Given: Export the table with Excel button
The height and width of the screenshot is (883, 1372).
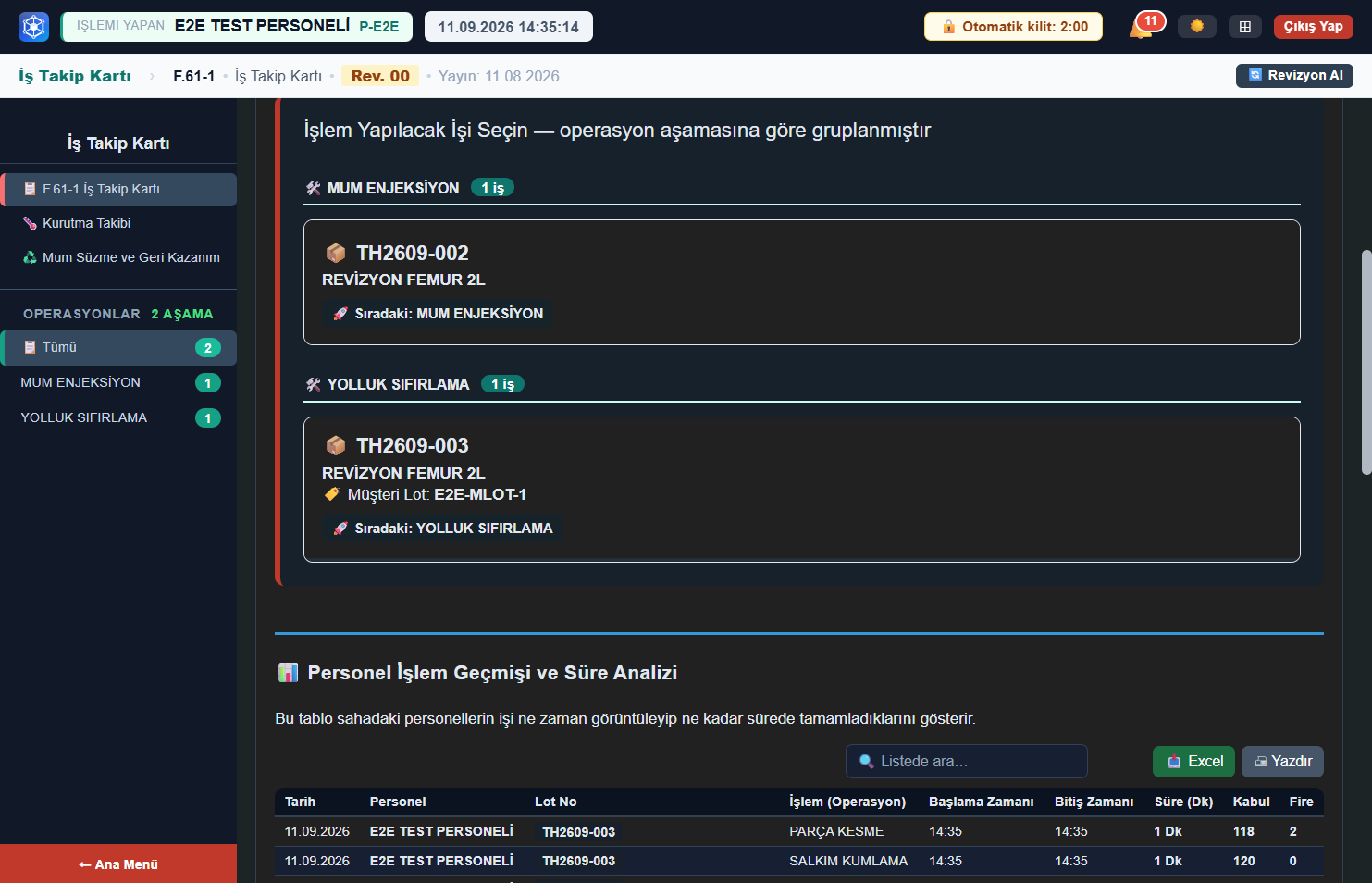Looking at the screenshot, I should coord(1193,762).
